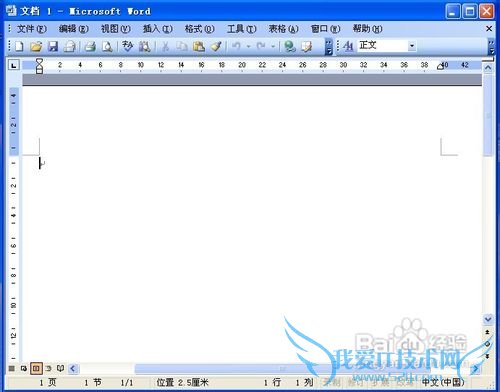Click the Undo arrow icon

(236, 46)
